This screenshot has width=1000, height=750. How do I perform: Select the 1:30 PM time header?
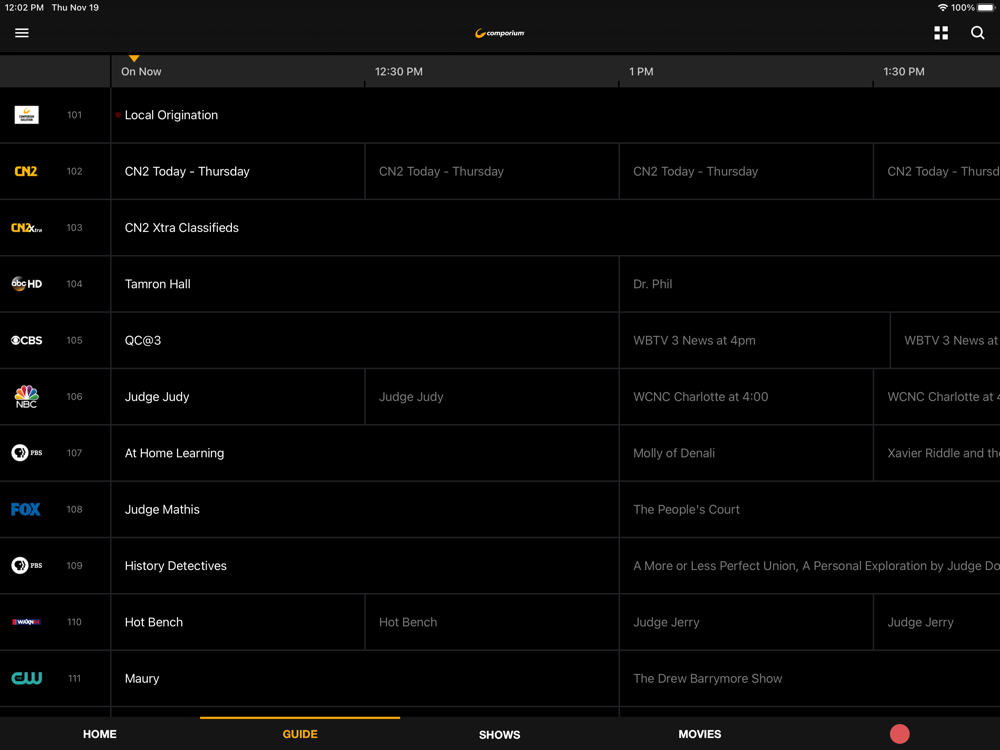click(904, 71)
